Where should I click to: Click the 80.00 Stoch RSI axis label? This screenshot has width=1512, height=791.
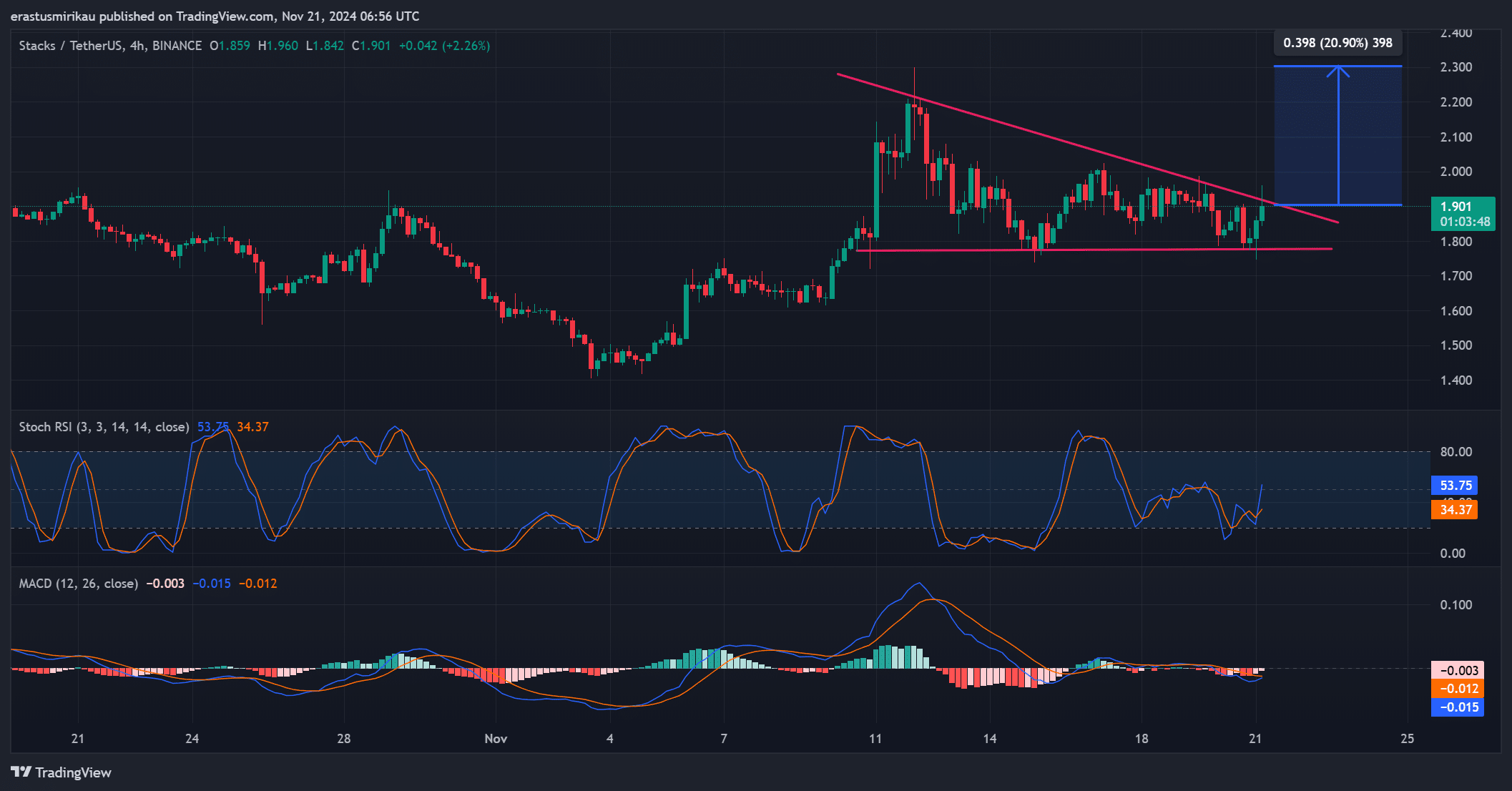pos(1456,452)
